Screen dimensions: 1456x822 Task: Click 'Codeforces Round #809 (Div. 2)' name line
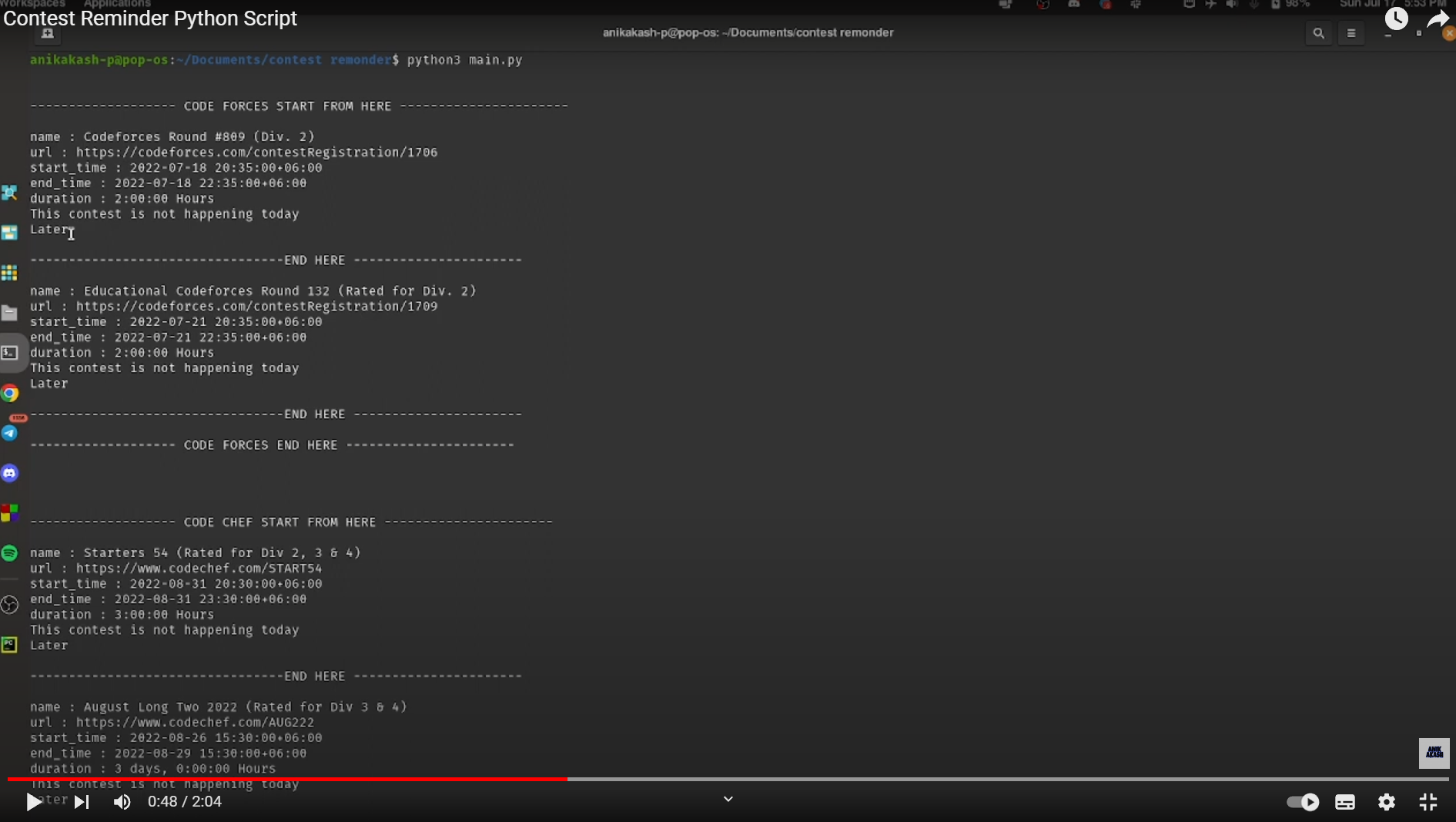pyautogui.click(x=172, y=137)
